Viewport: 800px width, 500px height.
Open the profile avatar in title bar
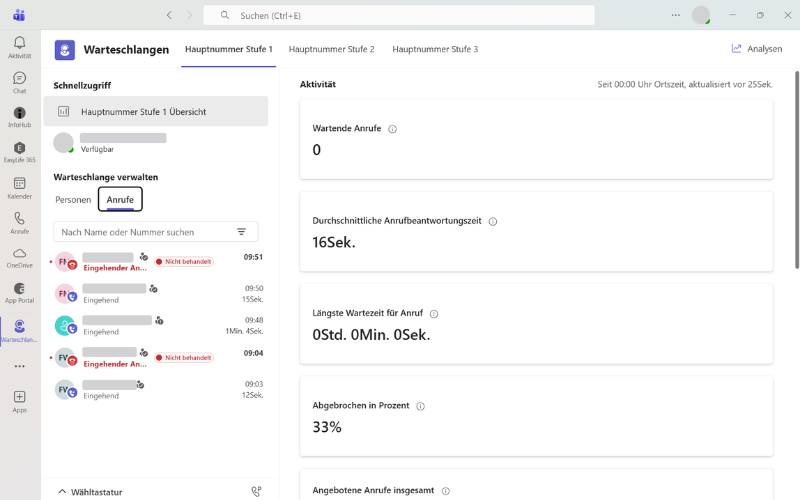701,15
